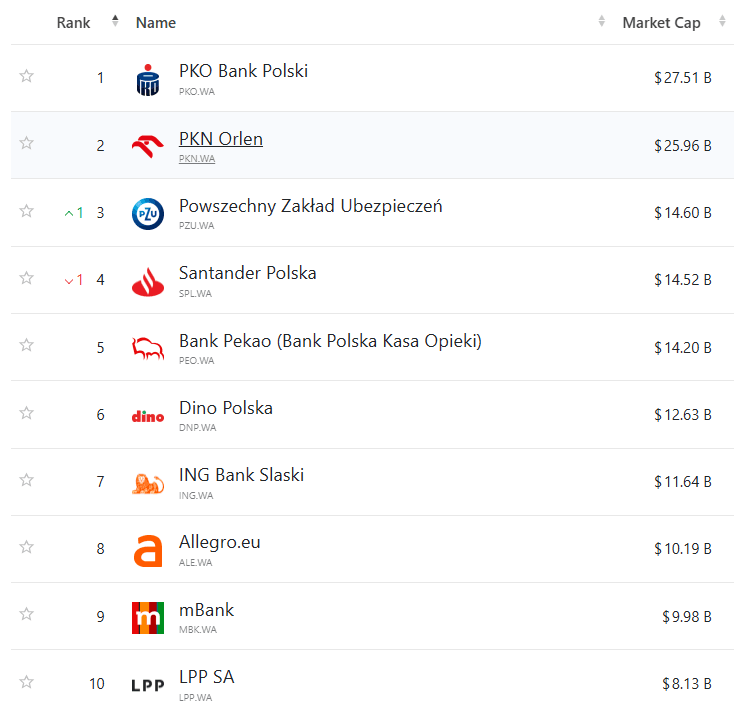This screenshot has height=707, width=734.
Task: Sort table by Rank column arrows
Action: (115, 21)
